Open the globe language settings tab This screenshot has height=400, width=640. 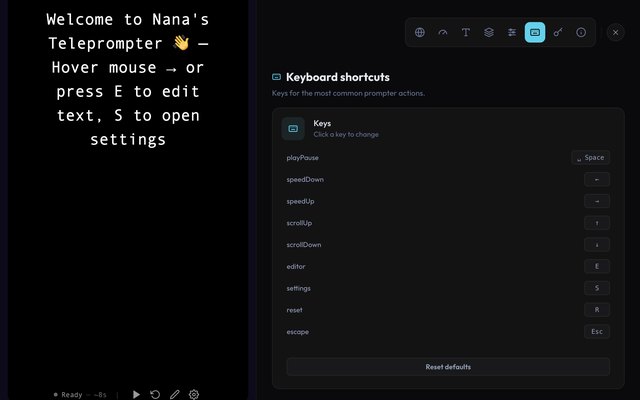pos(420,32)
